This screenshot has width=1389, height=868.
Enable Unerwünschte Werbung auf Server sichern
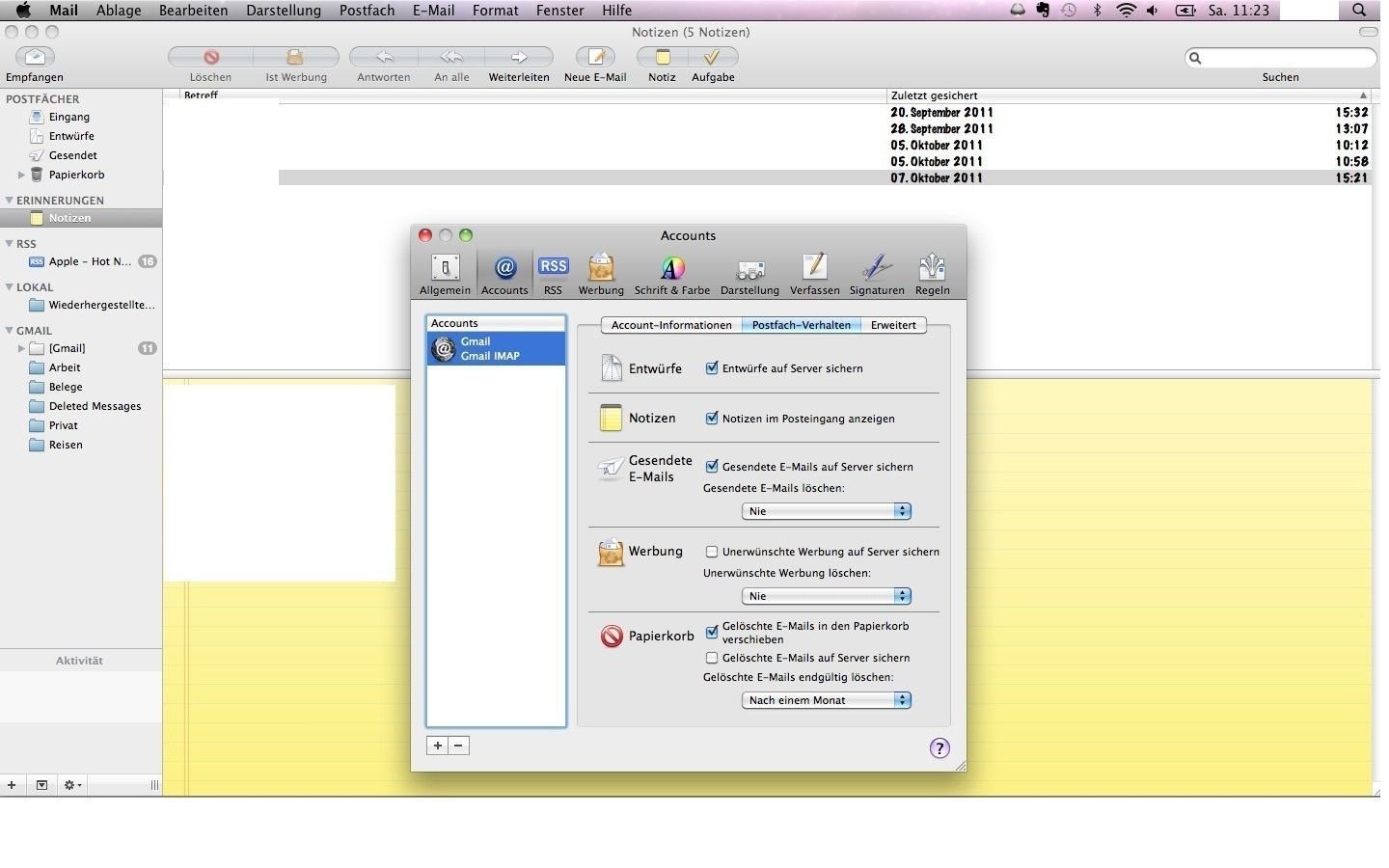712,552
